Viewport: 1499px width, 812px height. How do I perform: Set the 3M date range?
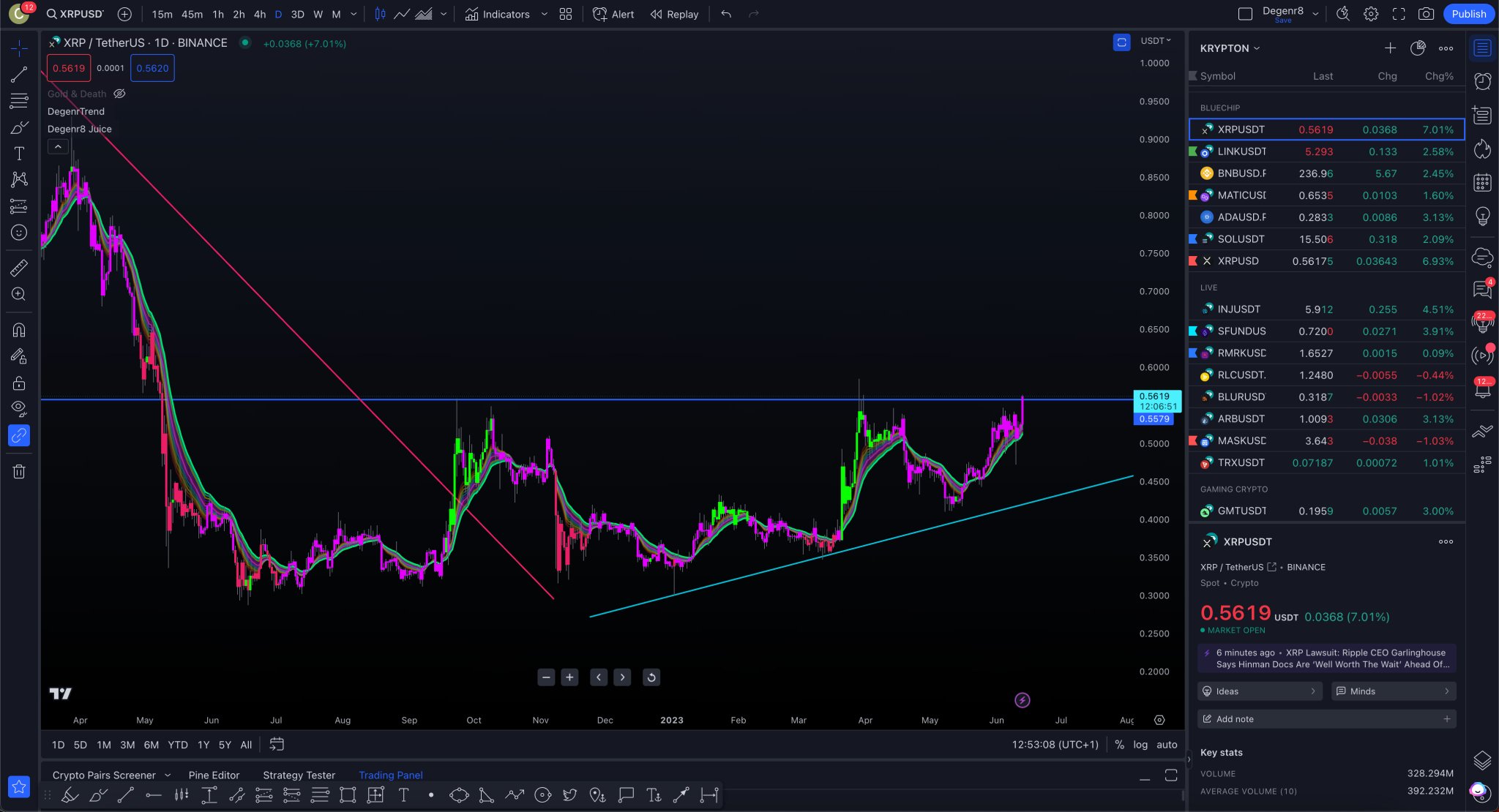127,745
